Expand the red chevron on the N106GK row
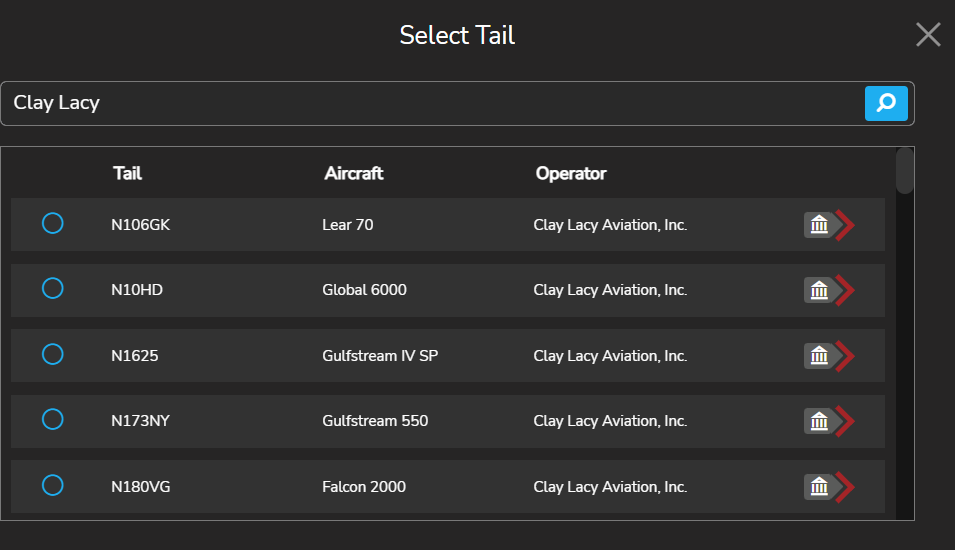 (846, 225)
